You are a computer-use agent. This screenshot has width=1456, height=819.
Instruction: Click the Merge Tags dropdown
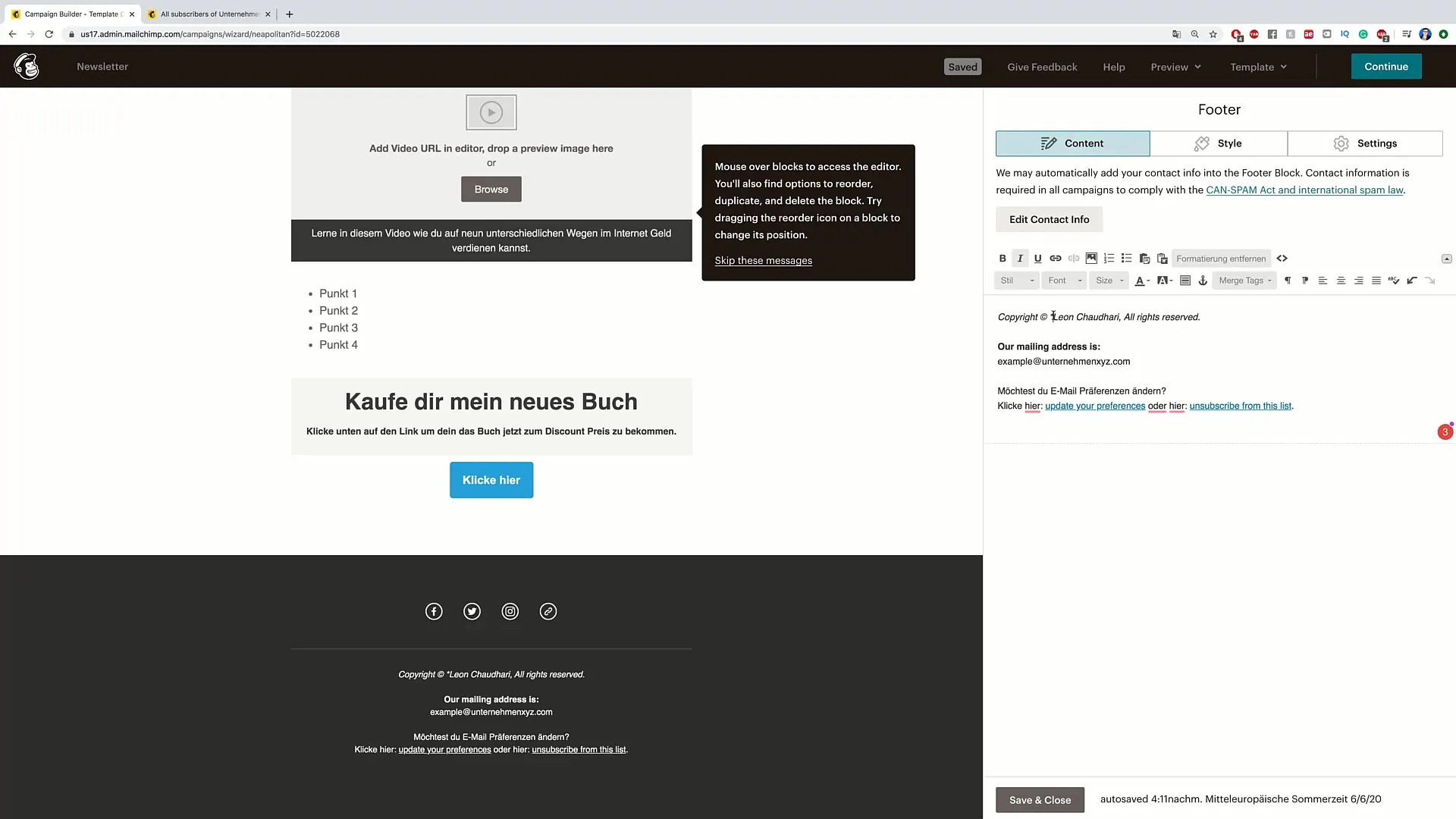(1243, 280)
